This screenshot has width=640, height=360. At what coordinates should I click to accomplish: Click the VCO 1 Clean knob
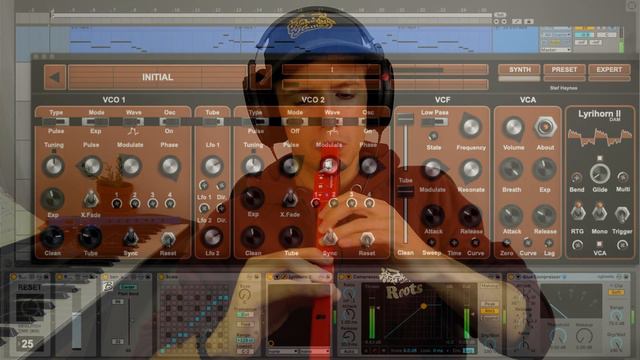53,237
